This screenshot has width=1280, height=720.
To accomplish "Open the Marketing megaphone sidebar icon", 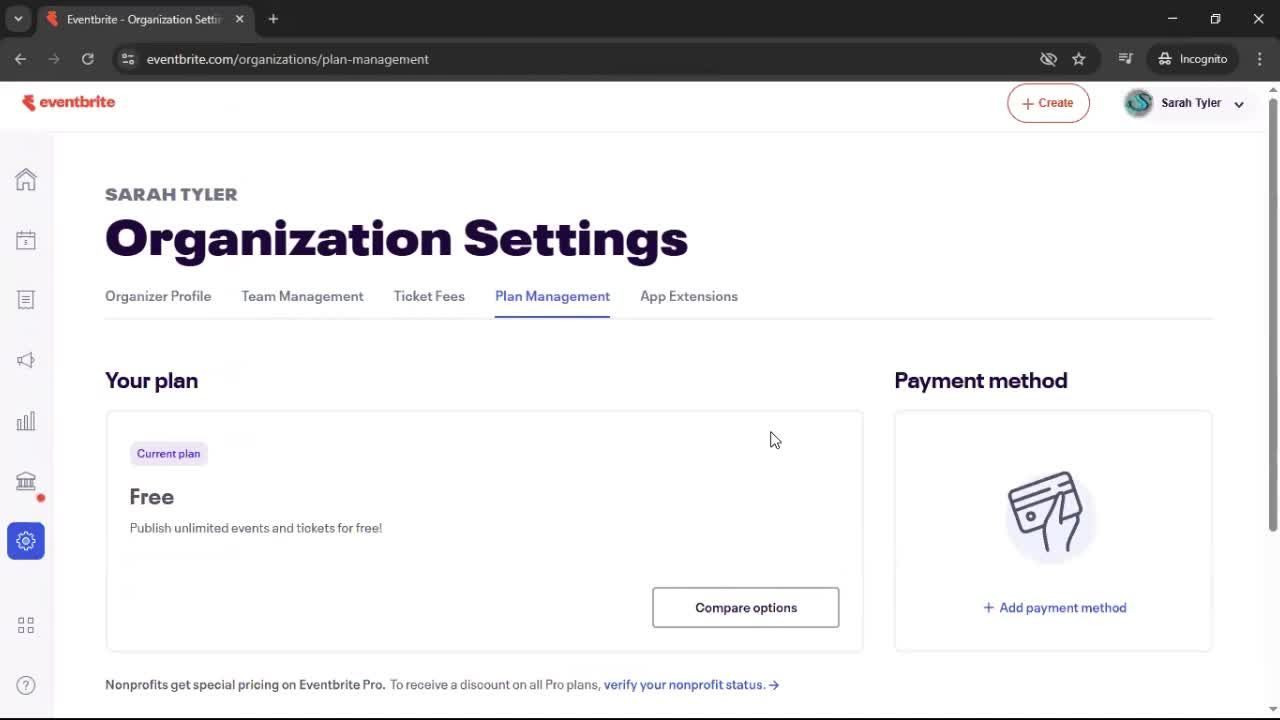I will (26, 360).
